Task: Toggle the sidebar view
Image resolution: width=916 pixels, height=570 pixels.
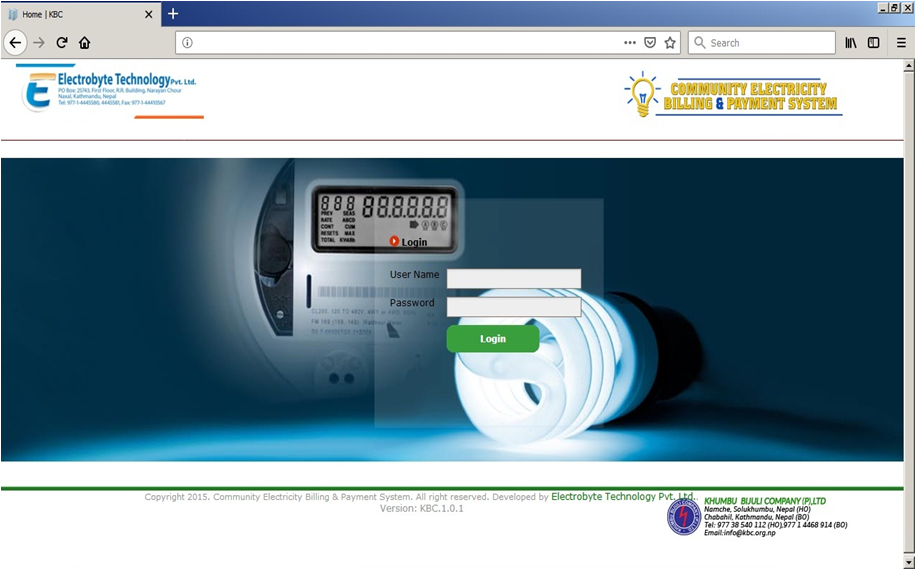Action: [873, 43]
